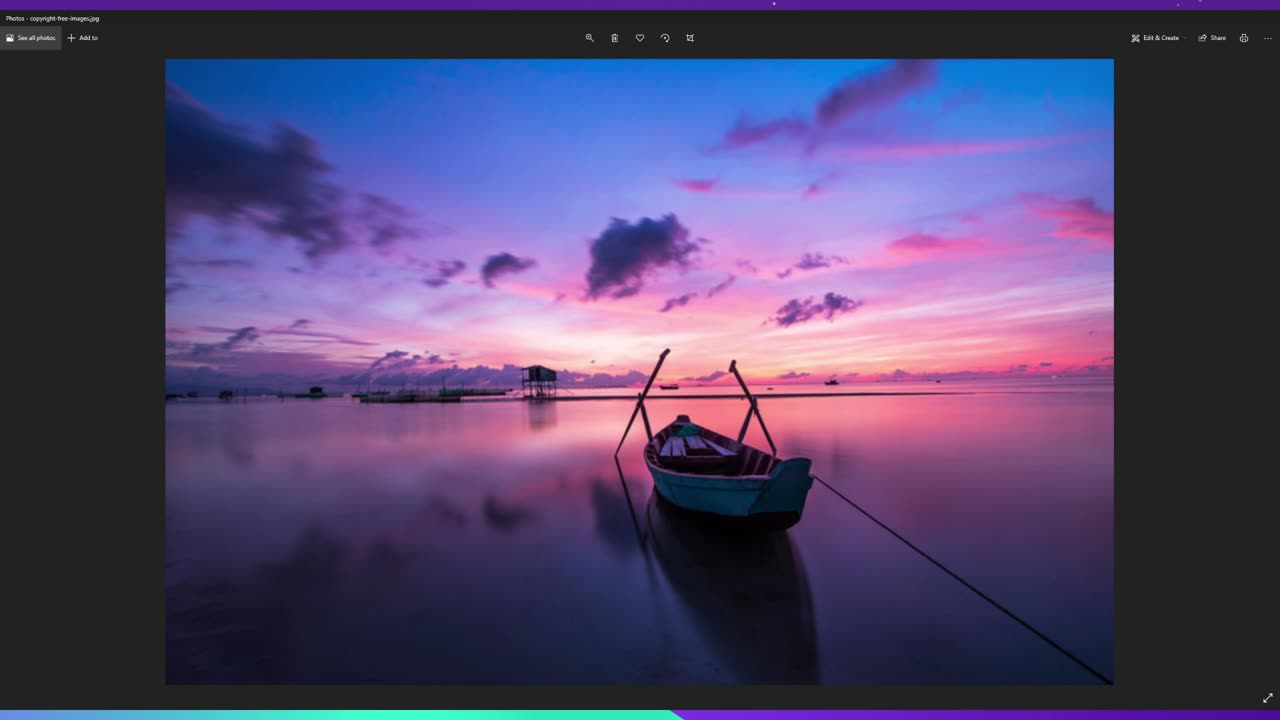Viewport: 1280px width, 720px height.
Task: Click the Share button
Action: (x=1212, y=38)
